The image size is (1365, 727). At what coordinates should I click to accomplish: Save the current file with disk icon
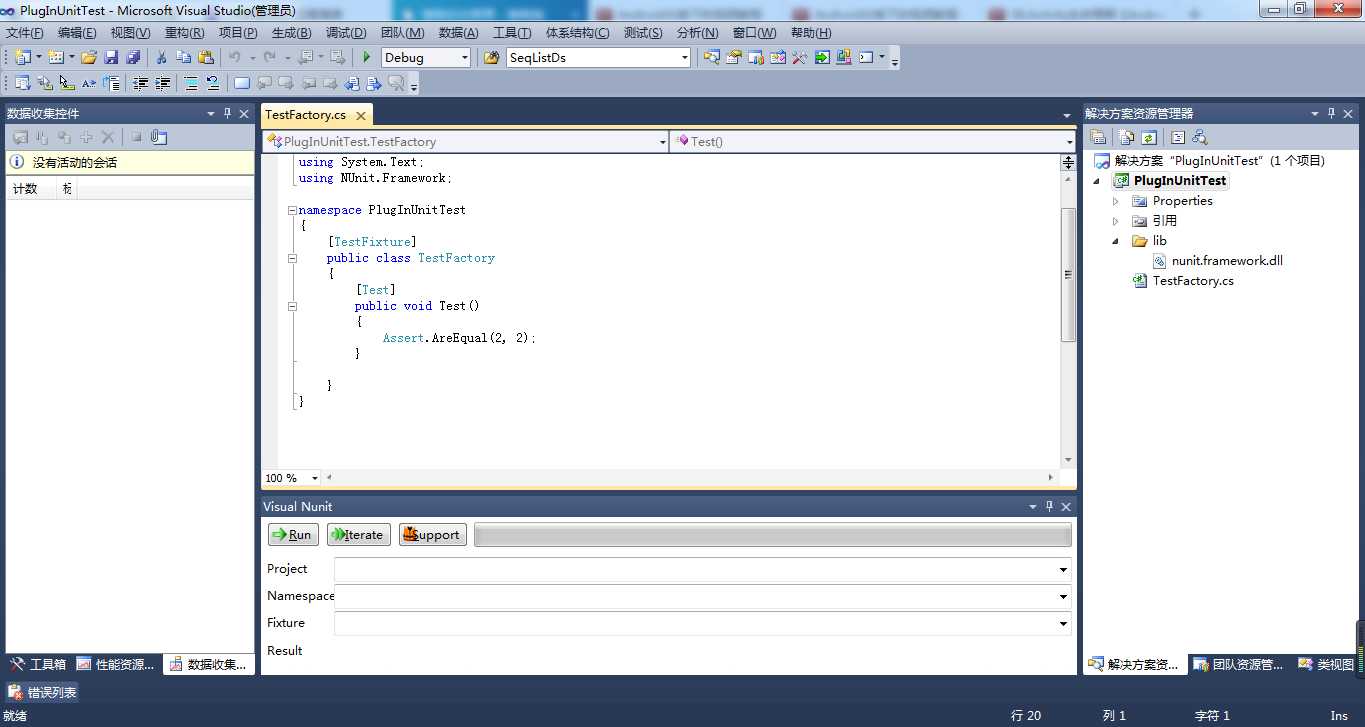111,57
